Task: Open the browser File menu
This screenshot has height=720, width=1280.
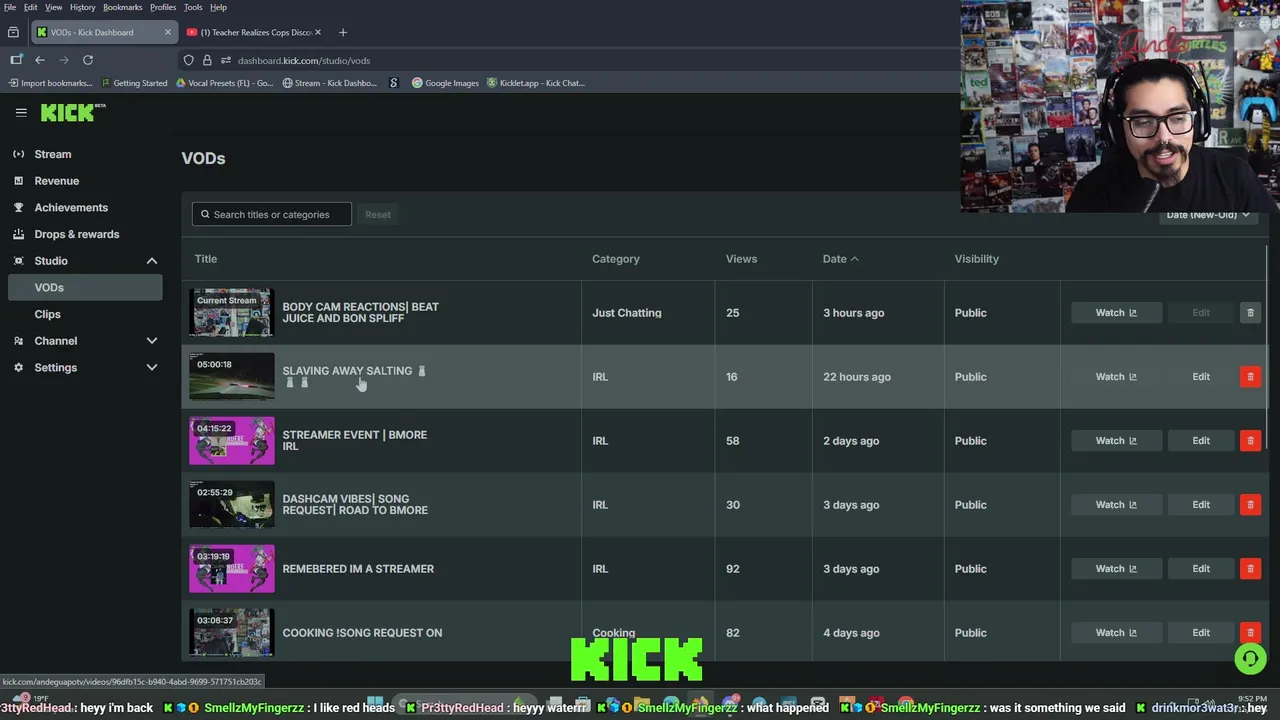Action: 10,7
